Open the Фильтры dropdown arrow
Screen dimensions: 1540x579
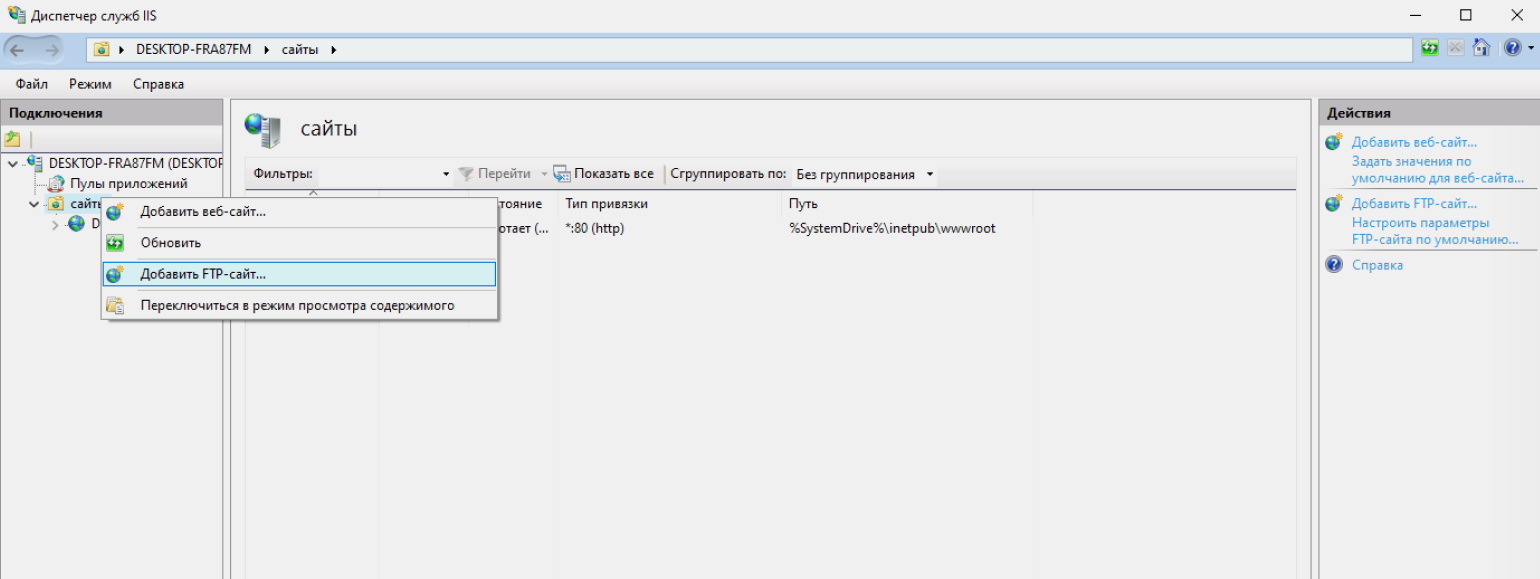446,175
